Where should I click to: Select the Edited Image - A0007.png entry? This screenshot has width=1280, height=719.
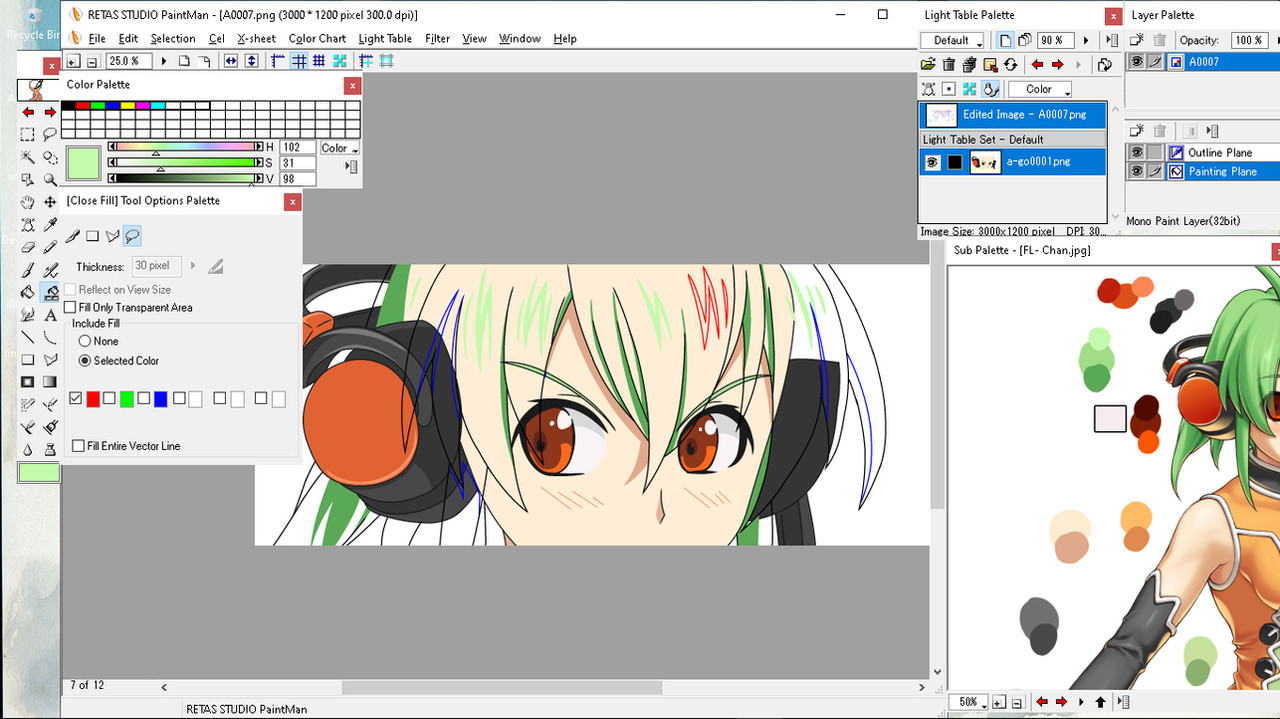click(1012, 115)
